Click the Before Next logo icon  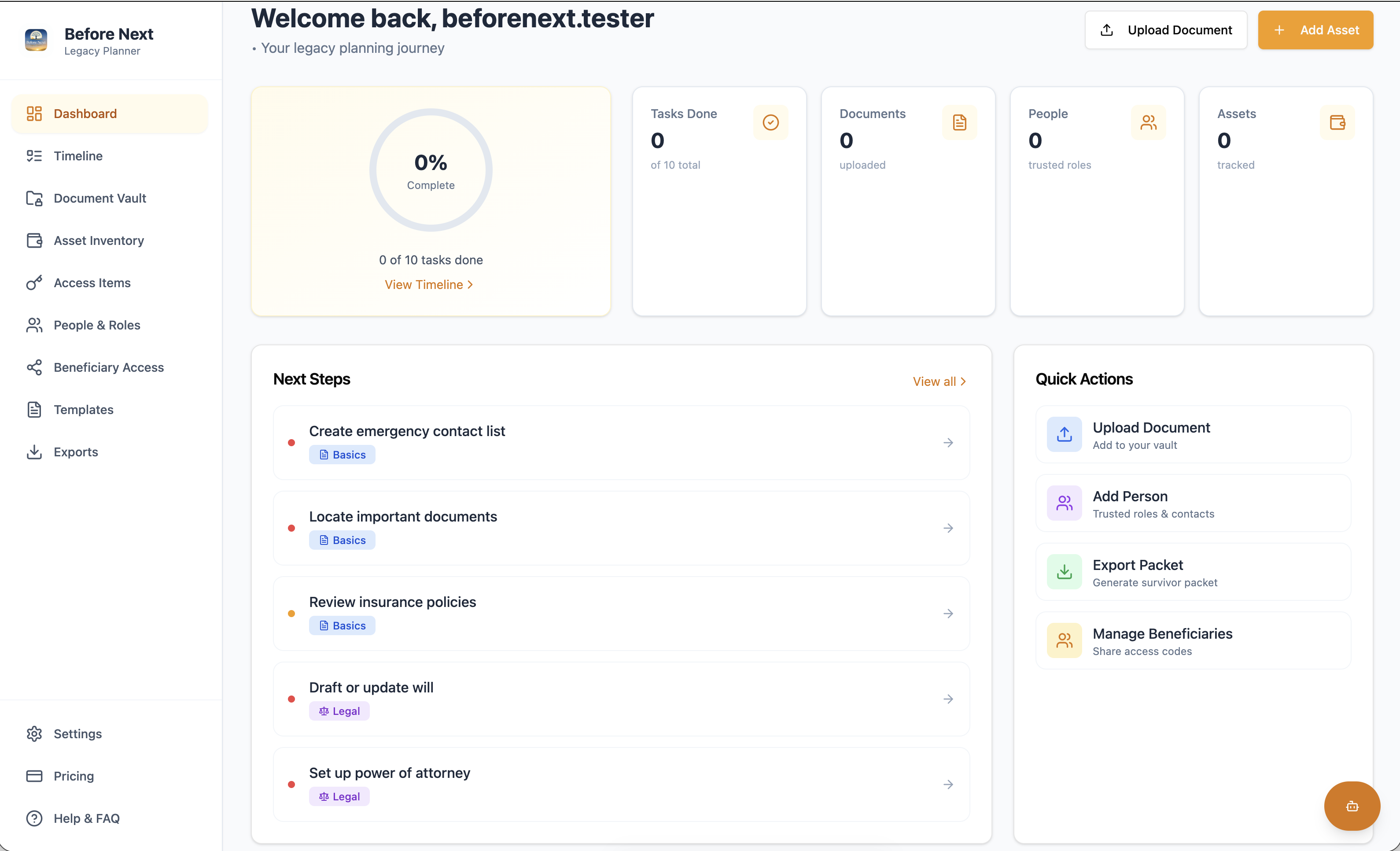pyautogui.click(x=36, y=41)
